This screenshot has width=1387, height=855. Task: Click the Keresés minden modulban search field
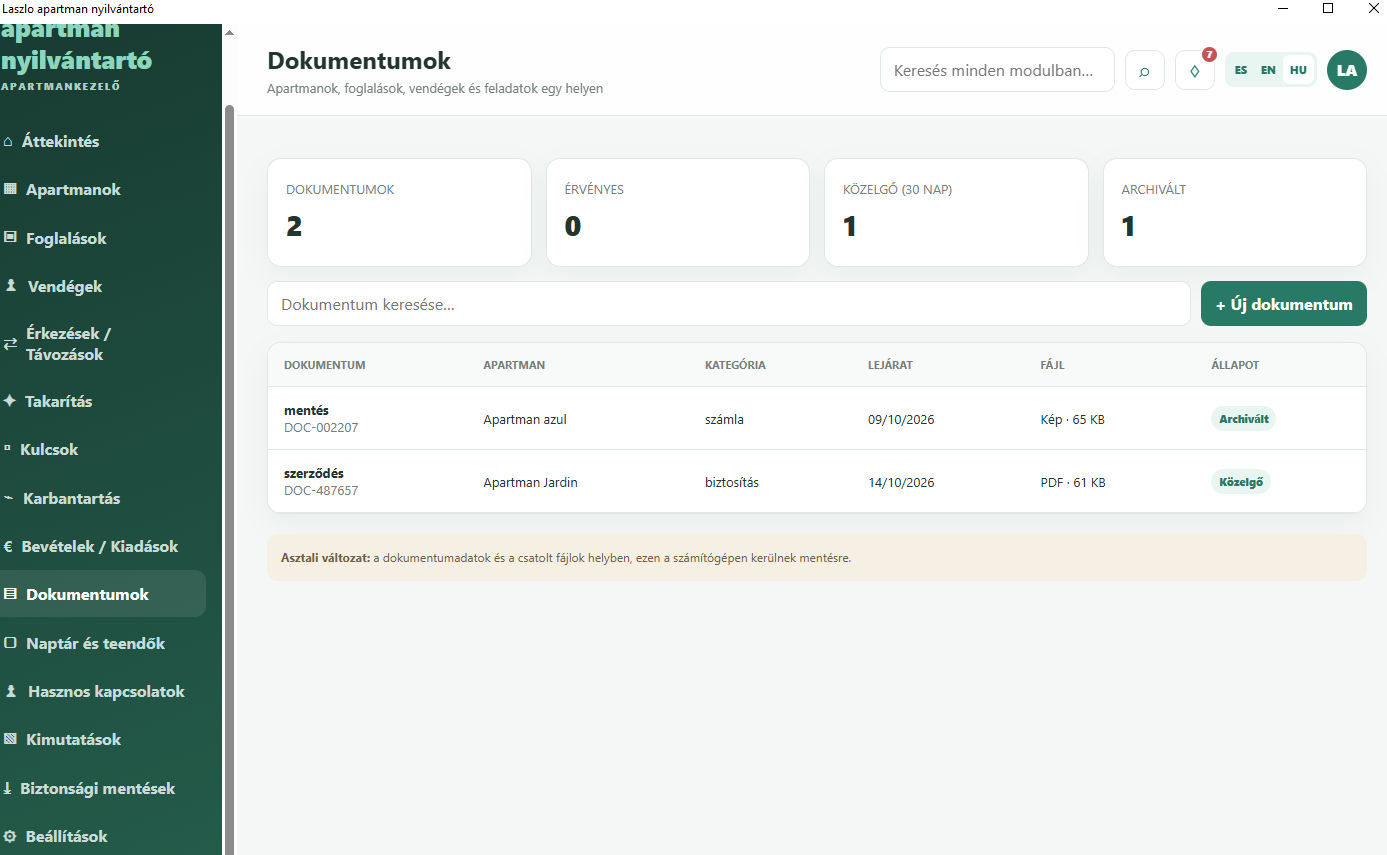click(x=997, y=70)
